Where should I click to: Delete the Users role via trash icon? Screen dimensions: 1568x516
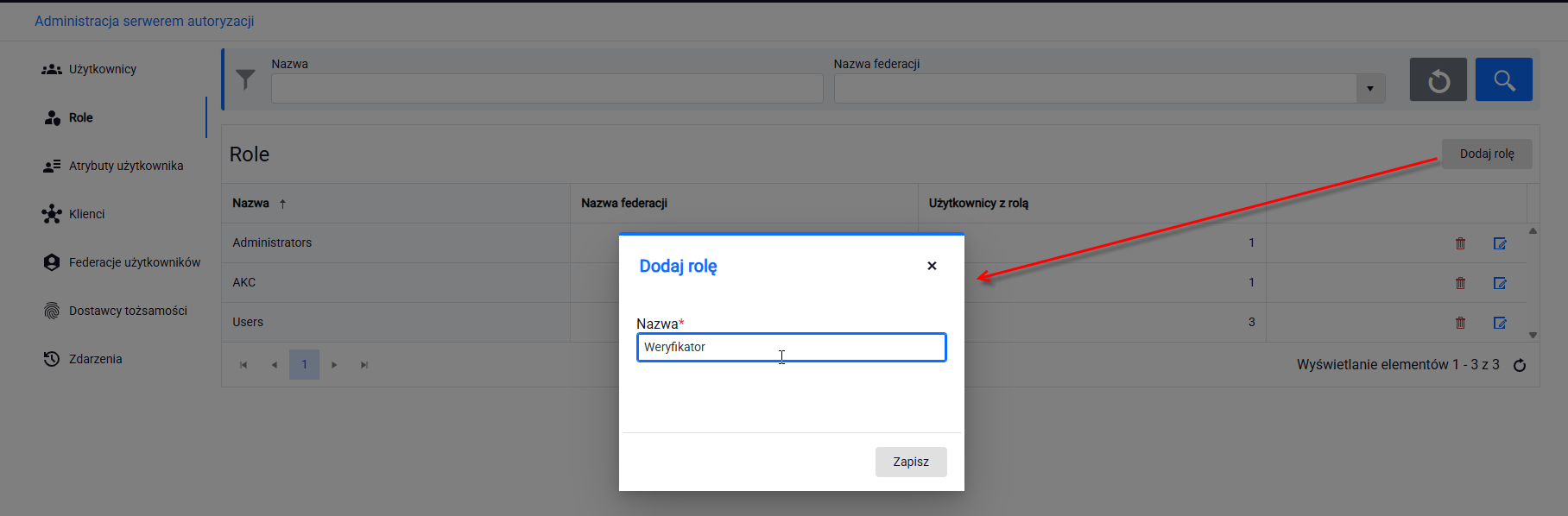coord(1460,323)
